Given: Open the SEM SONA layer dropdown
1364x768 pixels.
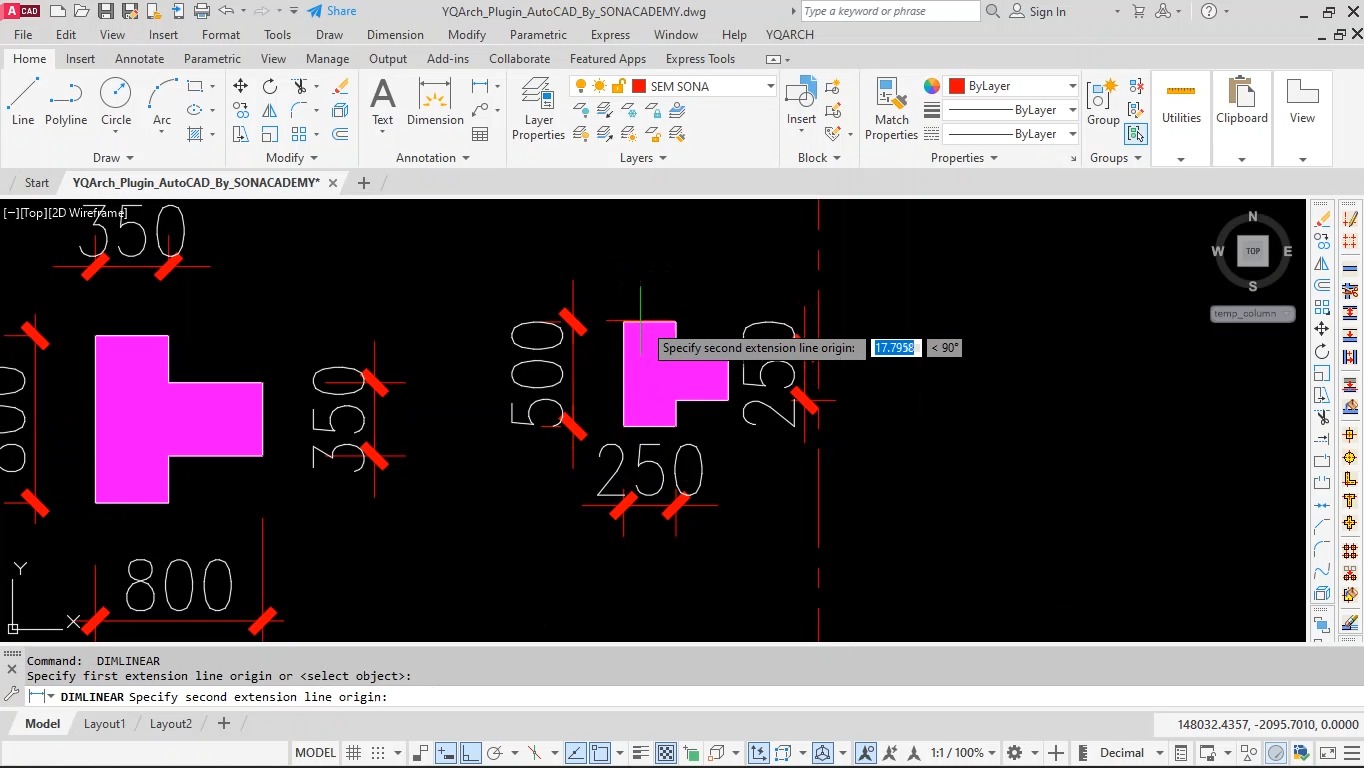Looking at the screenshot, I should 771,86.
